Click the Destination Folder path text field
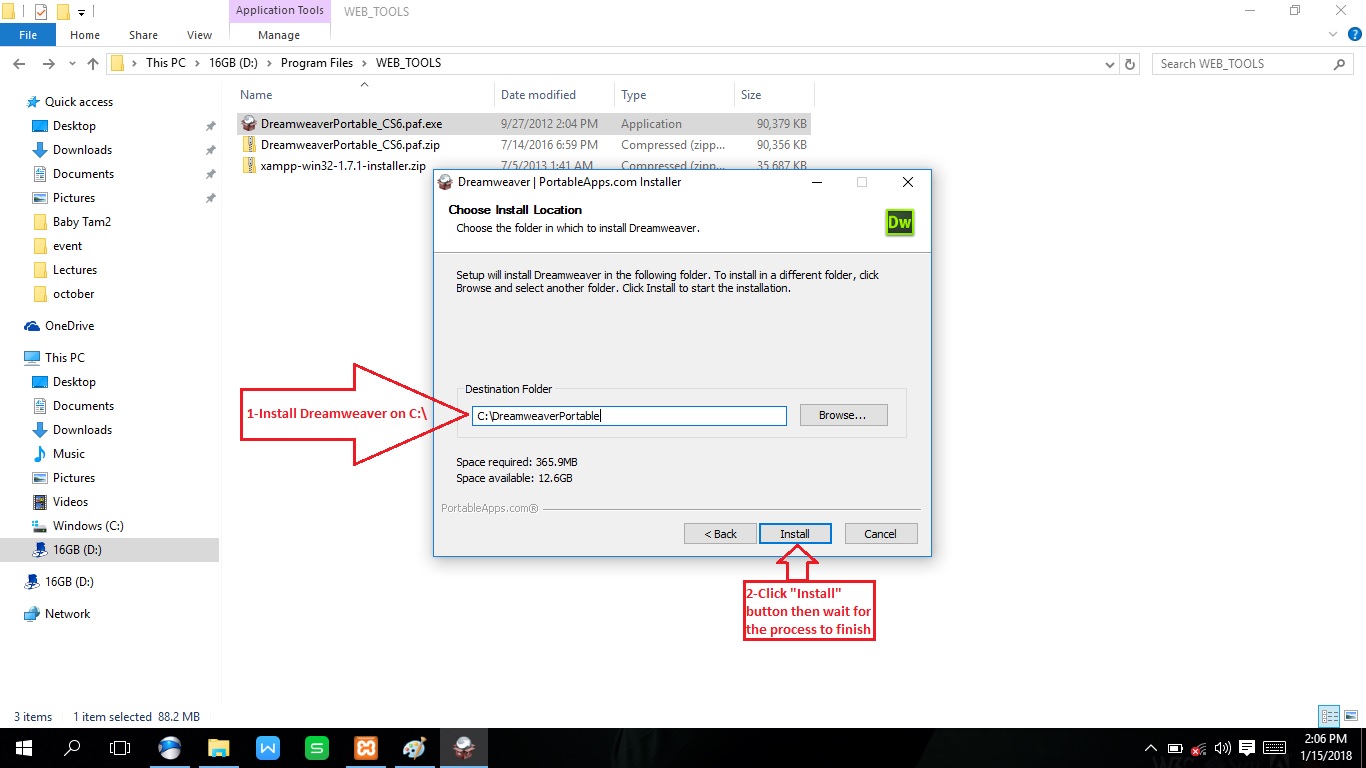This screenshot has height=768, width=1366. coord(629,416)
